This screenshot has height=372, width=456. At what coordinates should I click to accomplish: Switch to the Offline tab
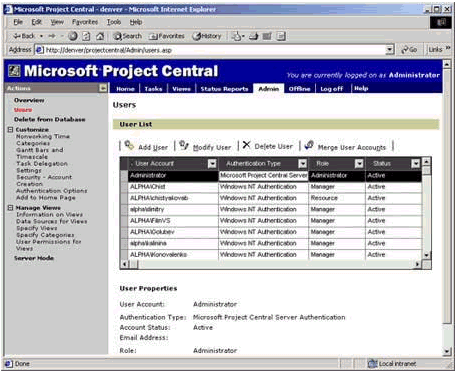(299, 89)
